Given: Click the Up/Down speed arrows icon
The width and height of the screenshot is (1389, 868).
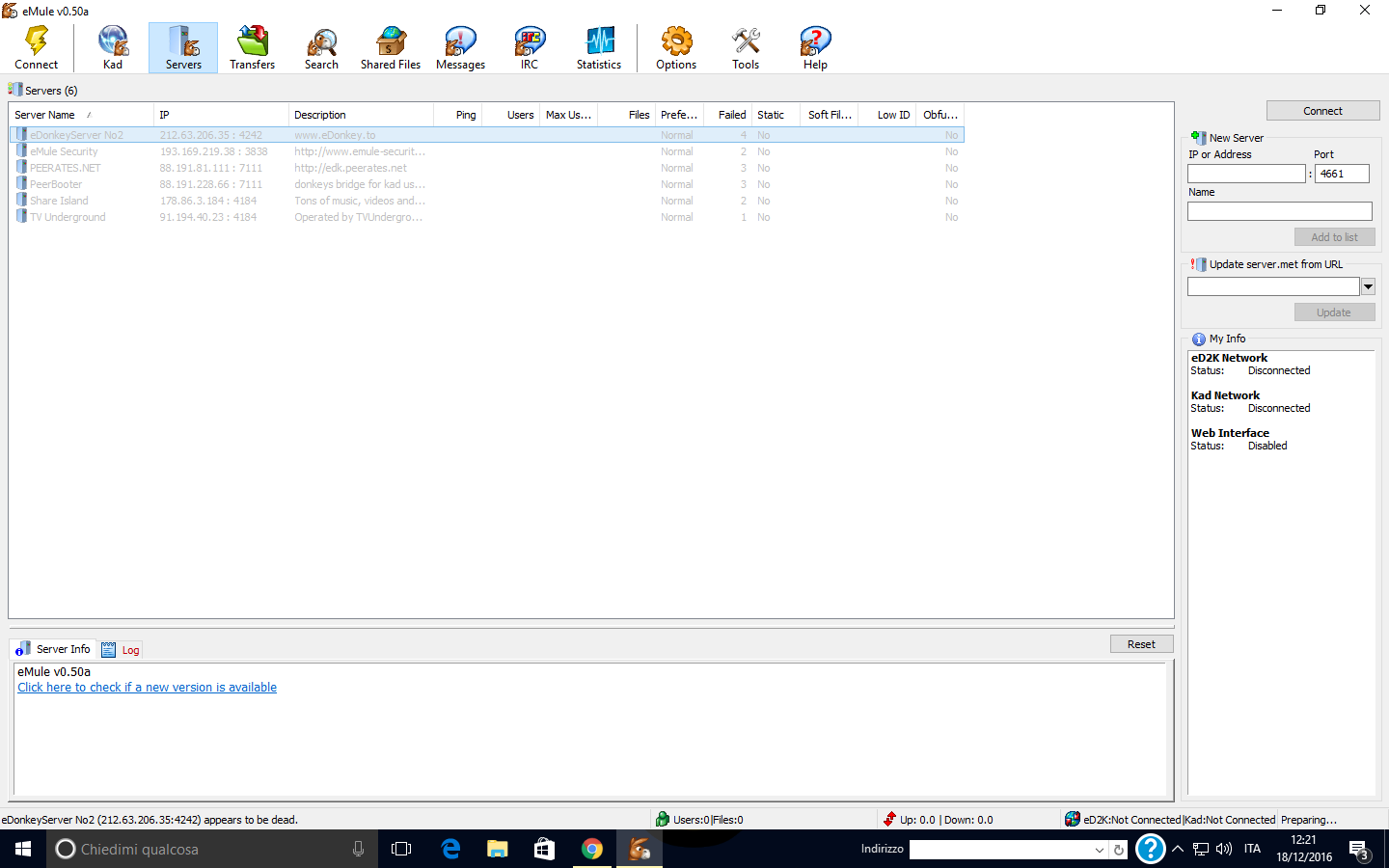Looking at the screenshot, I should click(889, 819).
